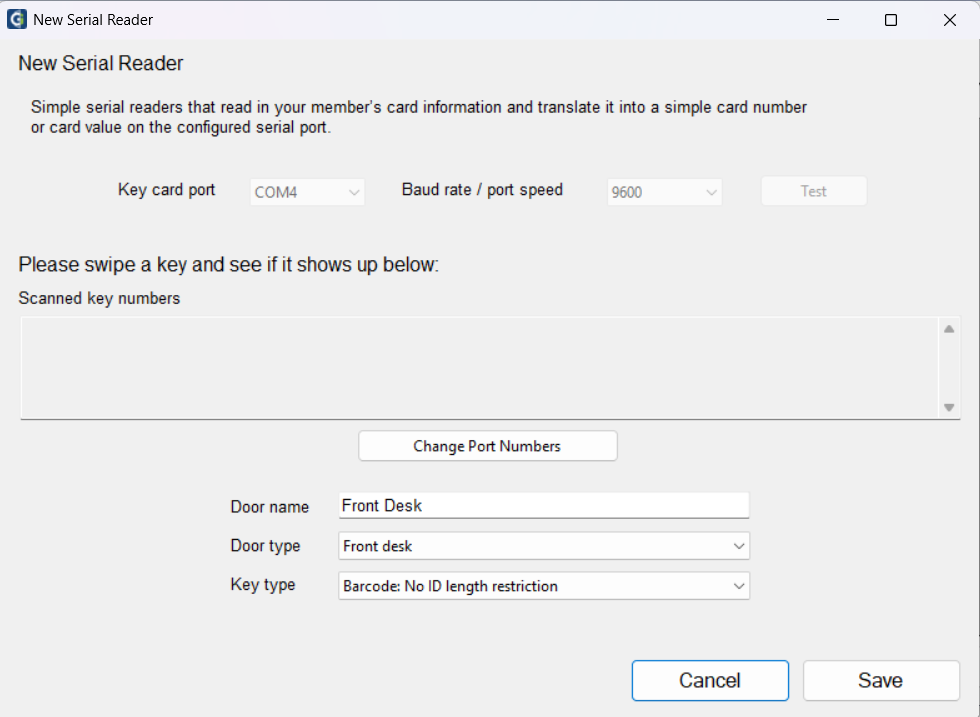Click the app icon in title bar
Screen dimensions: 980x717
coord(17,19)
